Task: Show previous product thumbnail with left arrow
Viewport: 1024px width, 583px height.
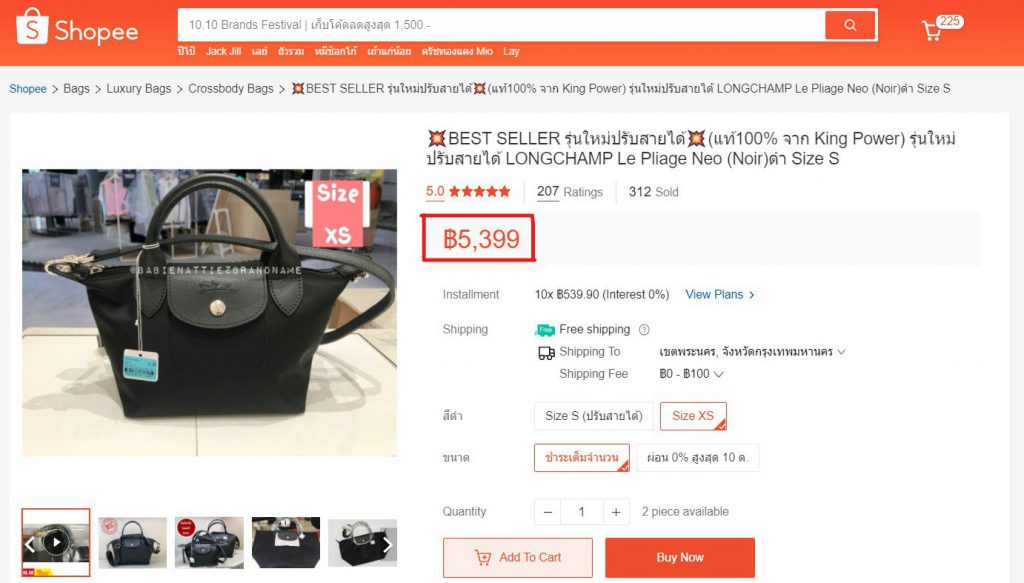Action: coord(30,545)
